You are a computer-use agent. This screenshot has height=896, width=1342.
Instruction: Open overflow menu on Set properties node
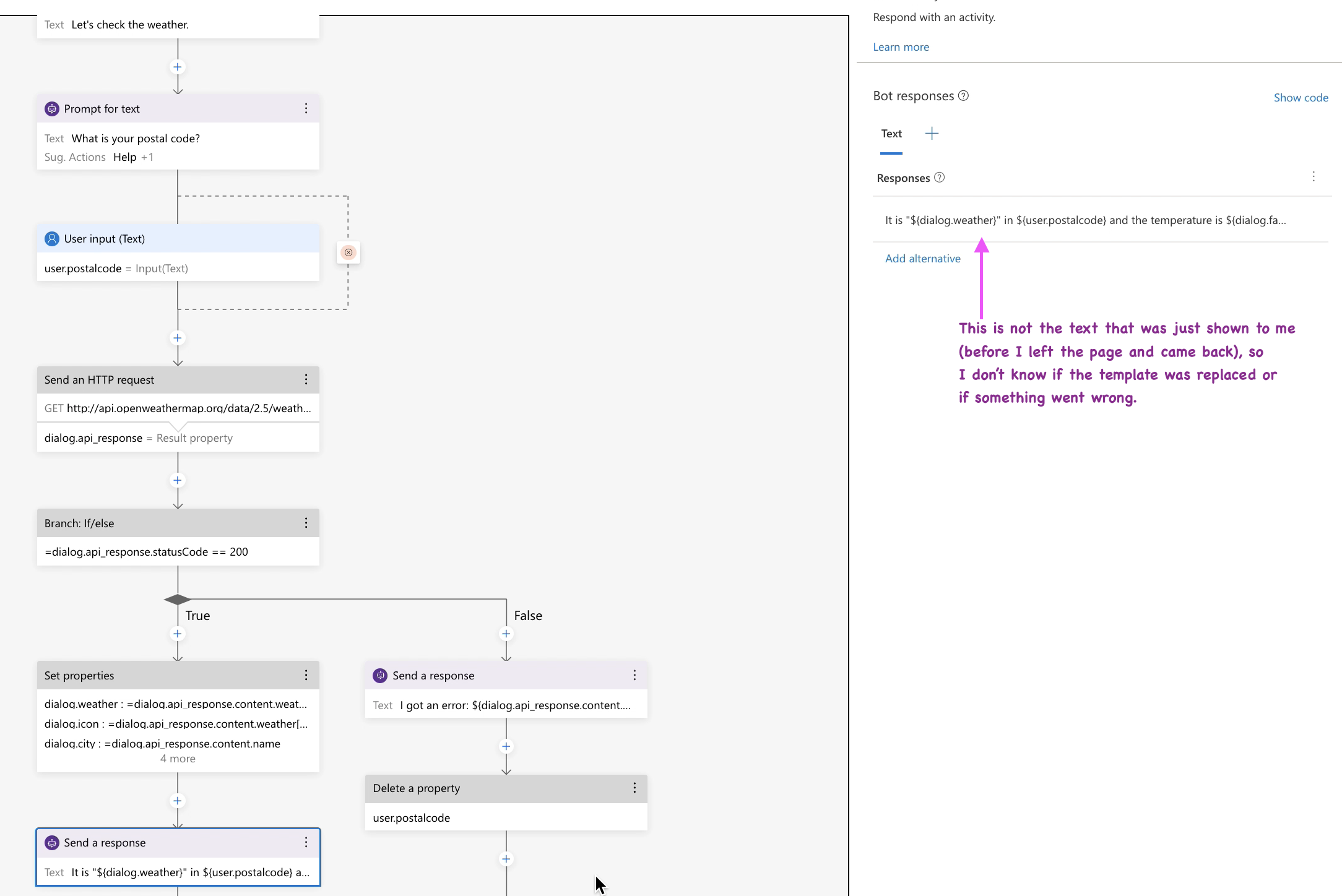pos(306,675)
